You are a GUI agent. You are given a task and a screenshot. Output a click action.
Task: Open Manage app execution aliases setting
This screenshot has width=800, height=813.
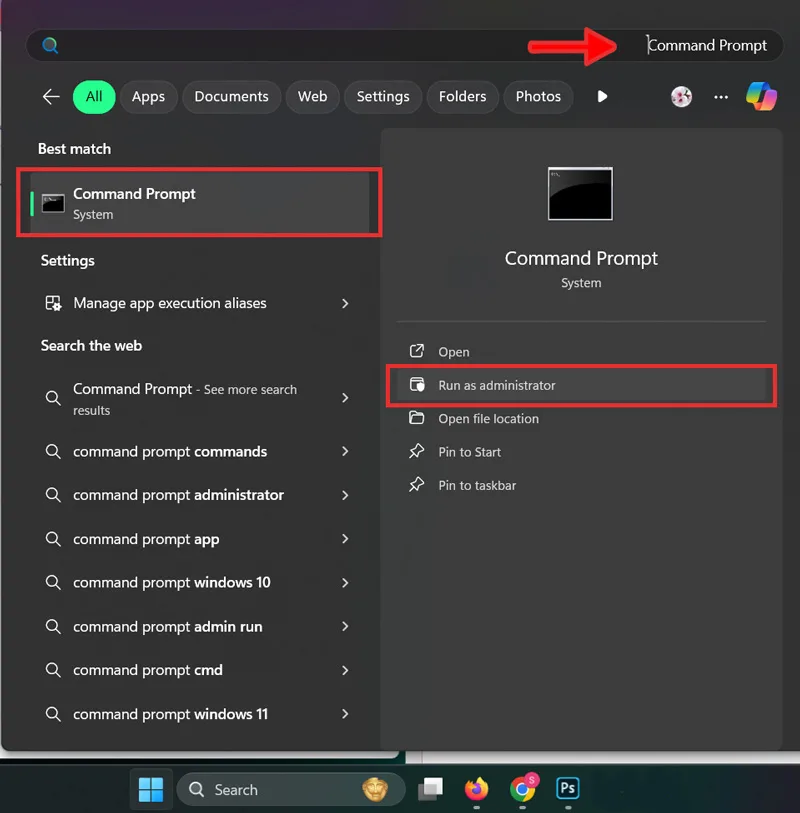200,303
